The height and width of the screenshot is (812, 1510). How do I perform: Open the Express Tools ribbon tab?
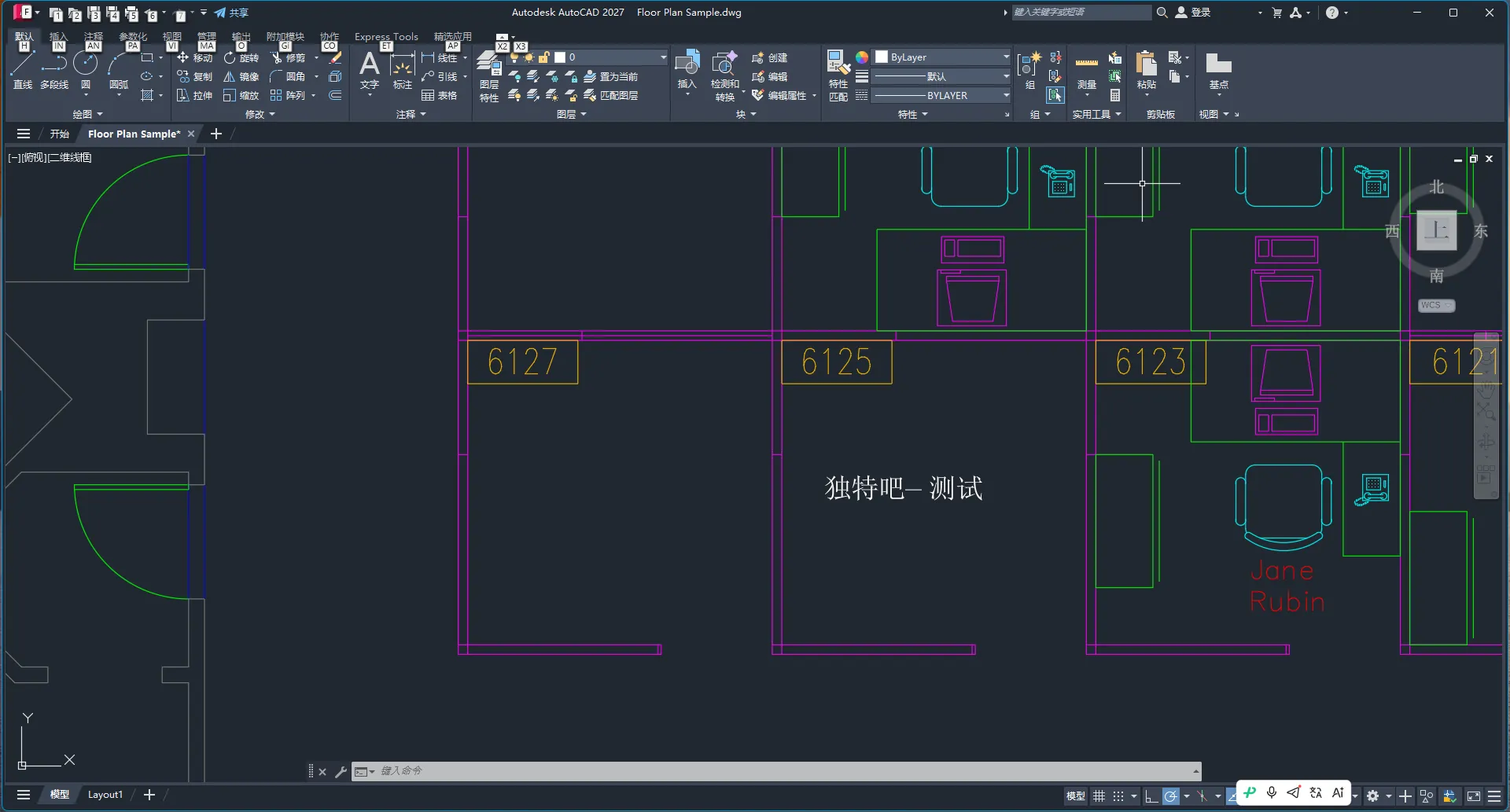click(386, 36)
